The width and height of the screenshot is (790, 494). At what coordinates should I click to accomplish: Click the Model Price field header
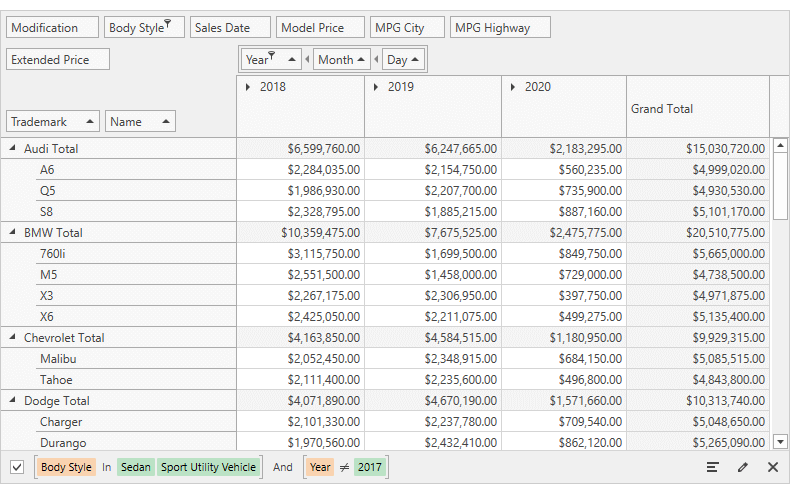320,28
